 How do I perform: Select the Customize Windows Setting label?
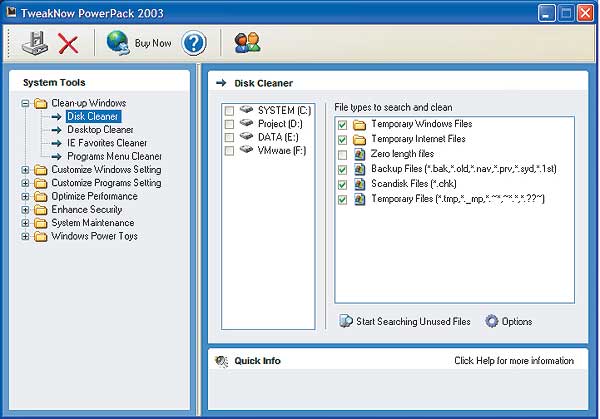(106, 170)
